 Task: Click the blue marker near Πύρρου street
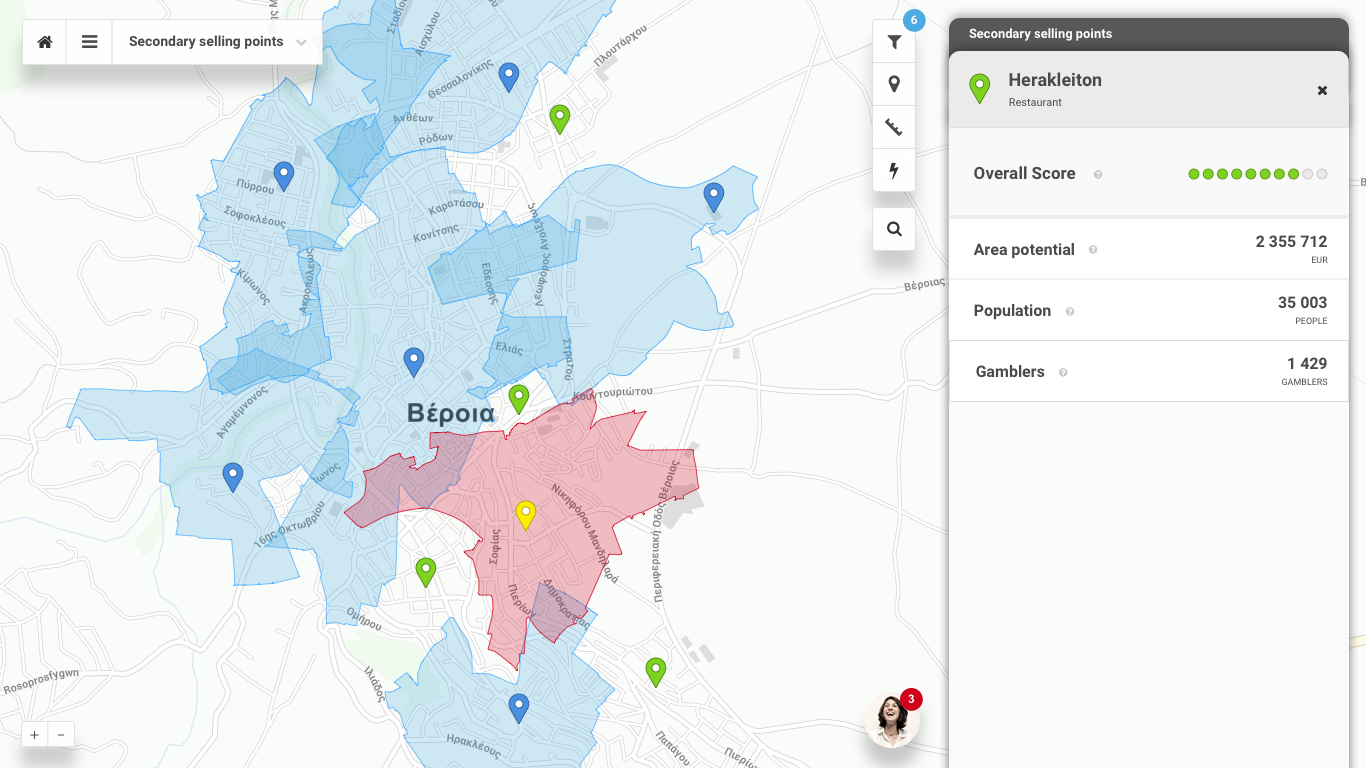coord(284,176)
